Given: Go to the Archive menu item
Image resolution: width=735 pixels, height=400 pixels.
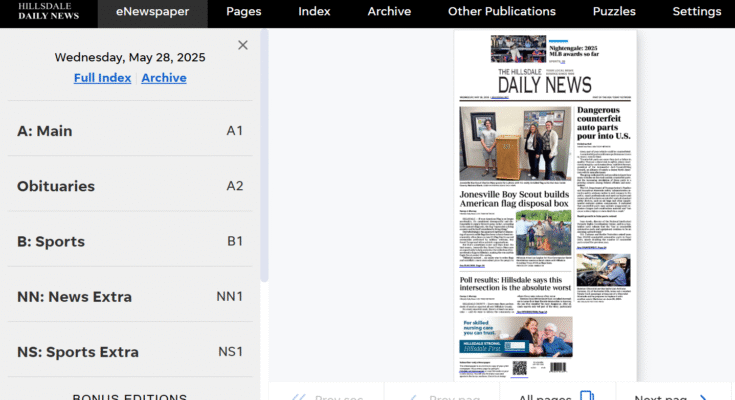Looking at the screenshot, I should pyautogui.click(x=389, y=12).
